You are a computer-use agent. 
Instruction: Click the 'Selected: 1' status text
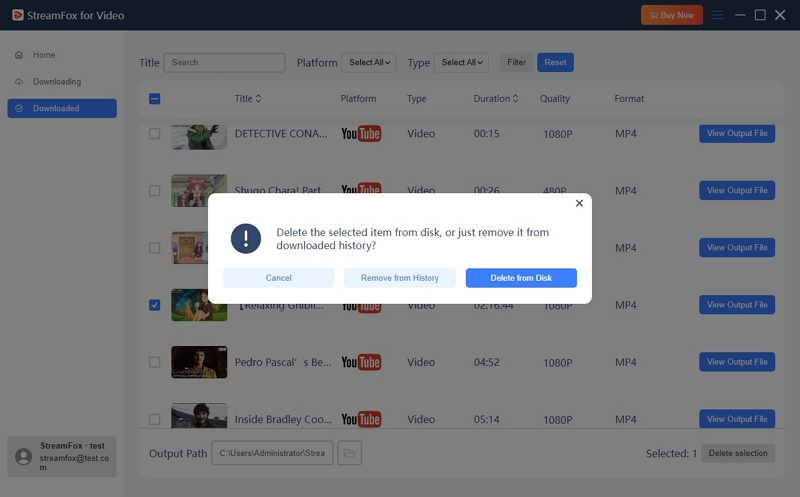[x=671, y=454]
